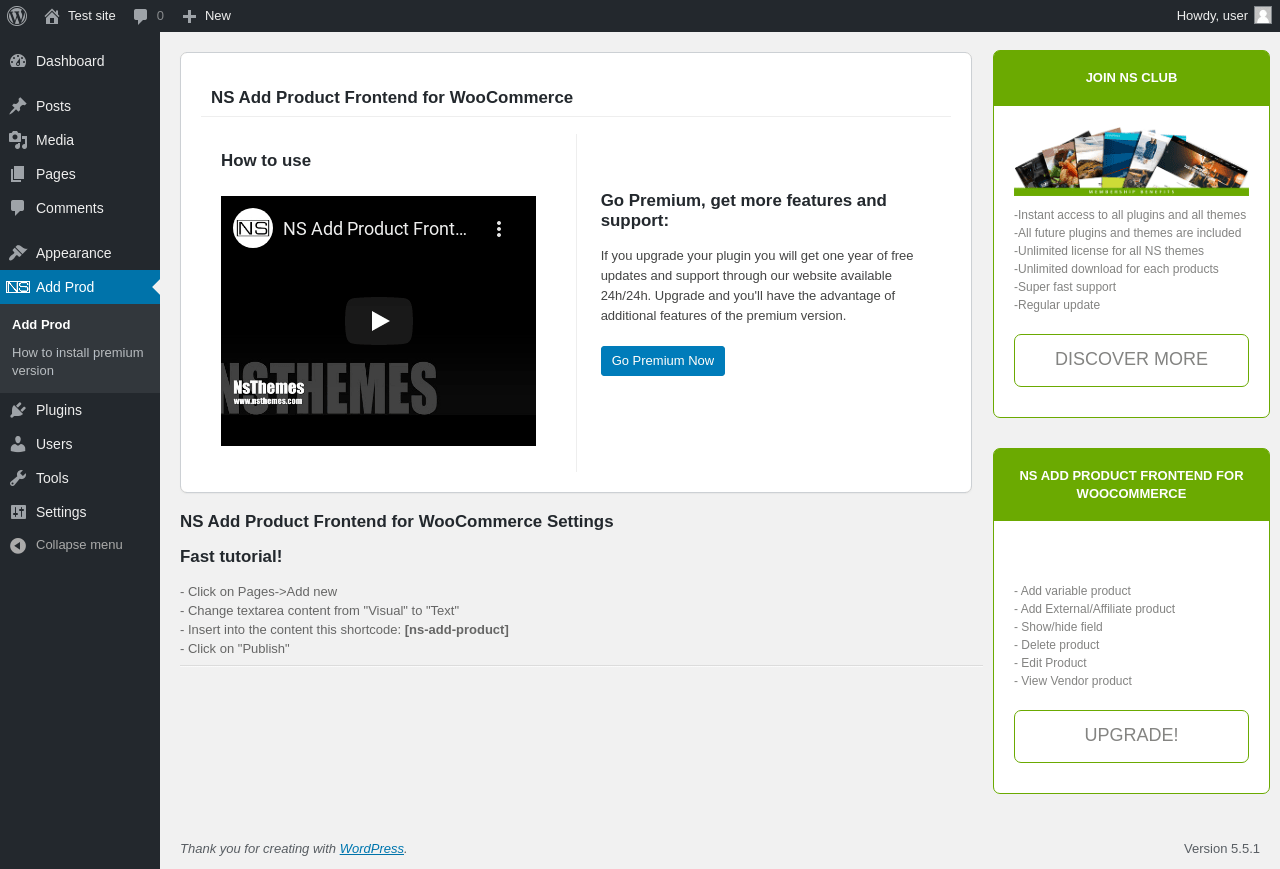Click the 'Add External/Affiliate product' feature line

tap(1094, 609)
